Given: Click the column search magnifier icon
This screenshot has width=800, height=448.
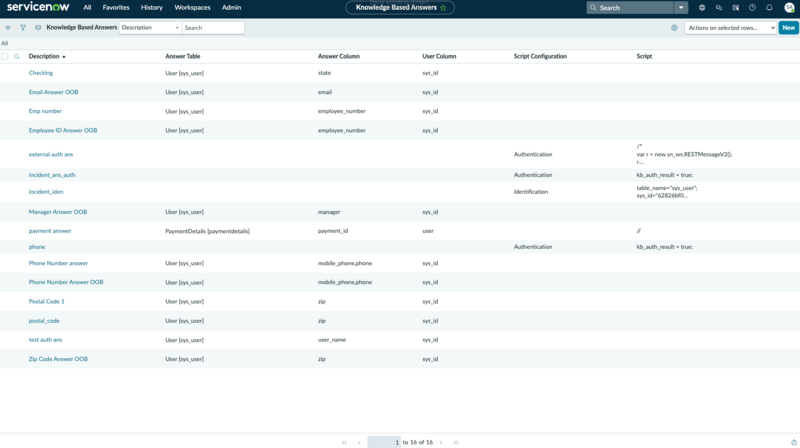Looking at the screenshot, I should [17, 57].
